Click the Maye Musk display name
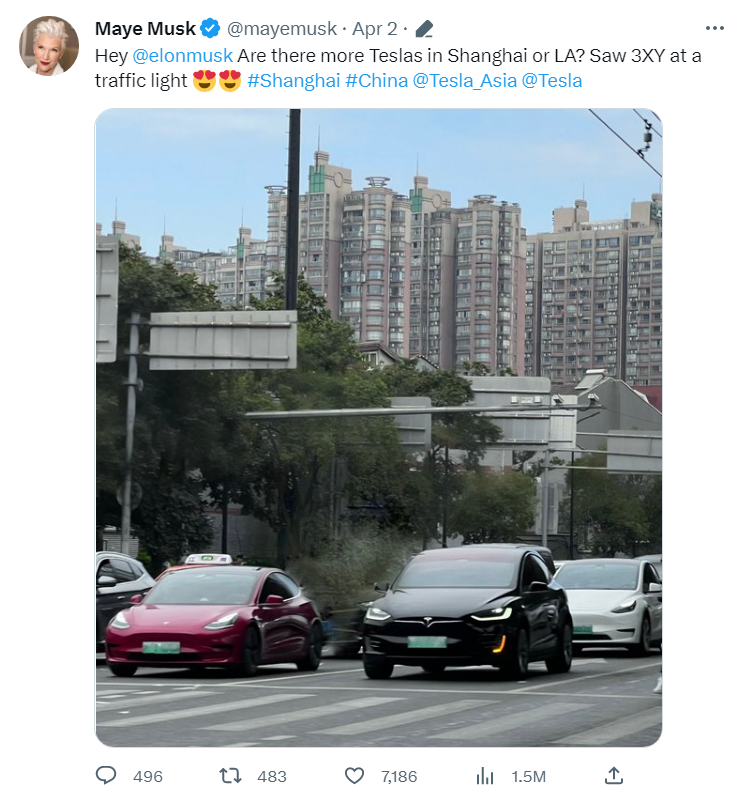 (x=145, y=29)
